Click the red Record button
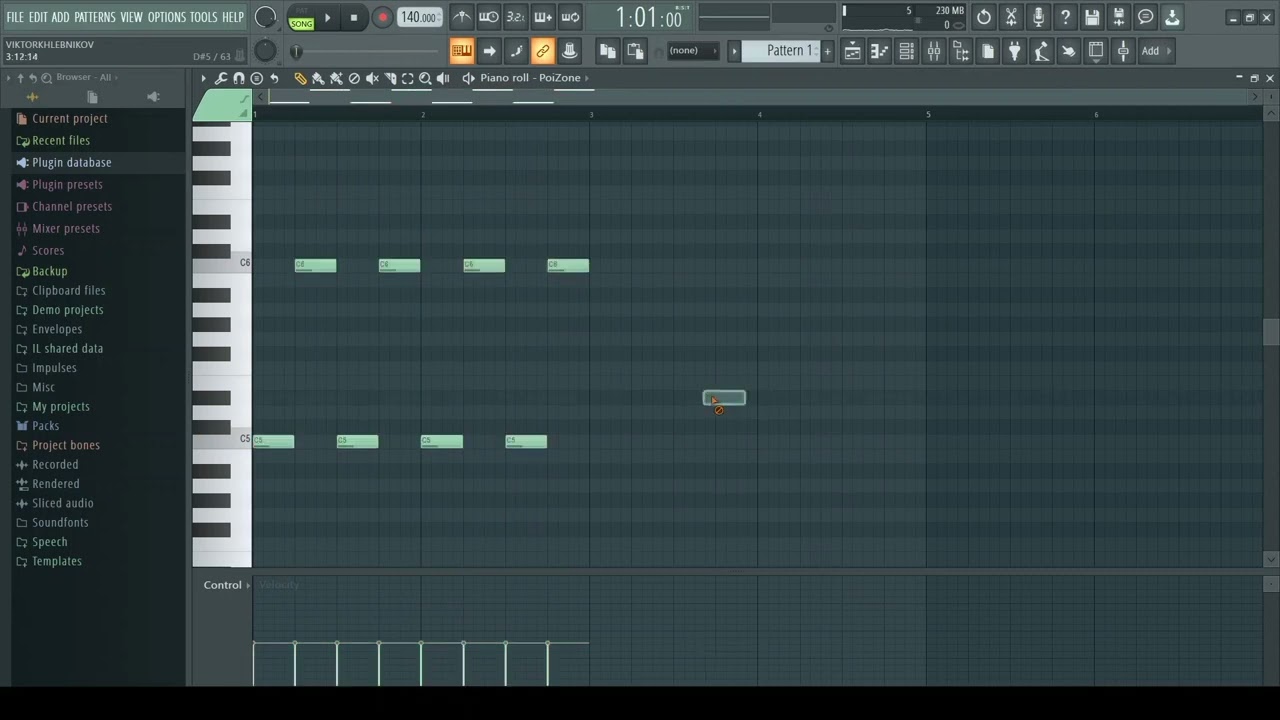 (382, 18)
